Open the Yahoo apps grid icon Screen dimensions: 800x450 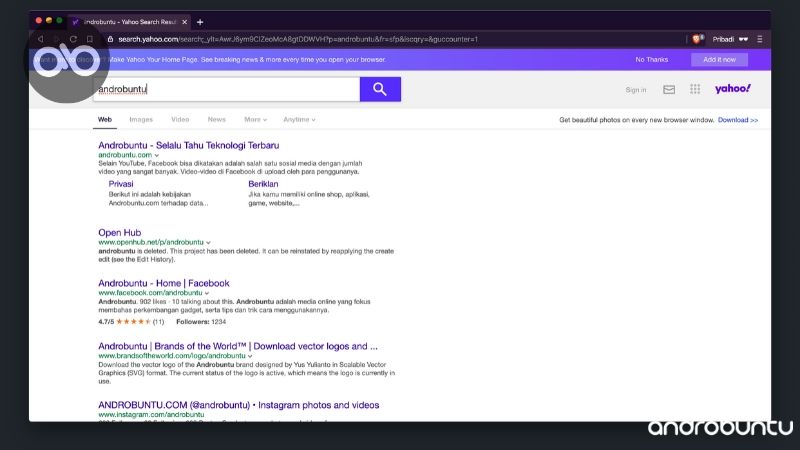[695, 89]
